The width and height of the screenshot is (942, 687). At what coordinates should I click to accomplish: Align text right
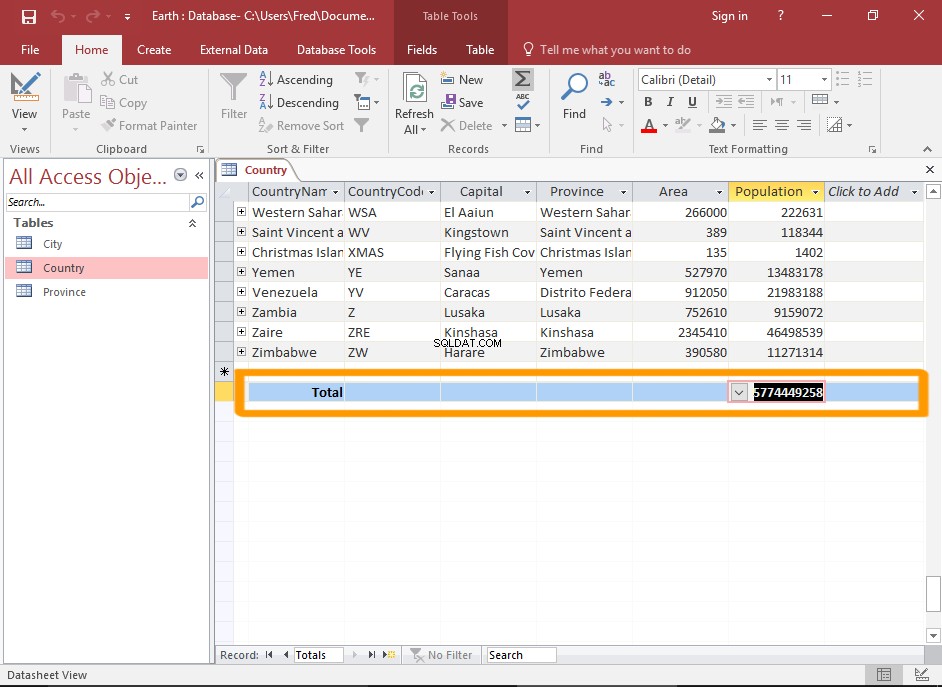[x=804, y=125]
